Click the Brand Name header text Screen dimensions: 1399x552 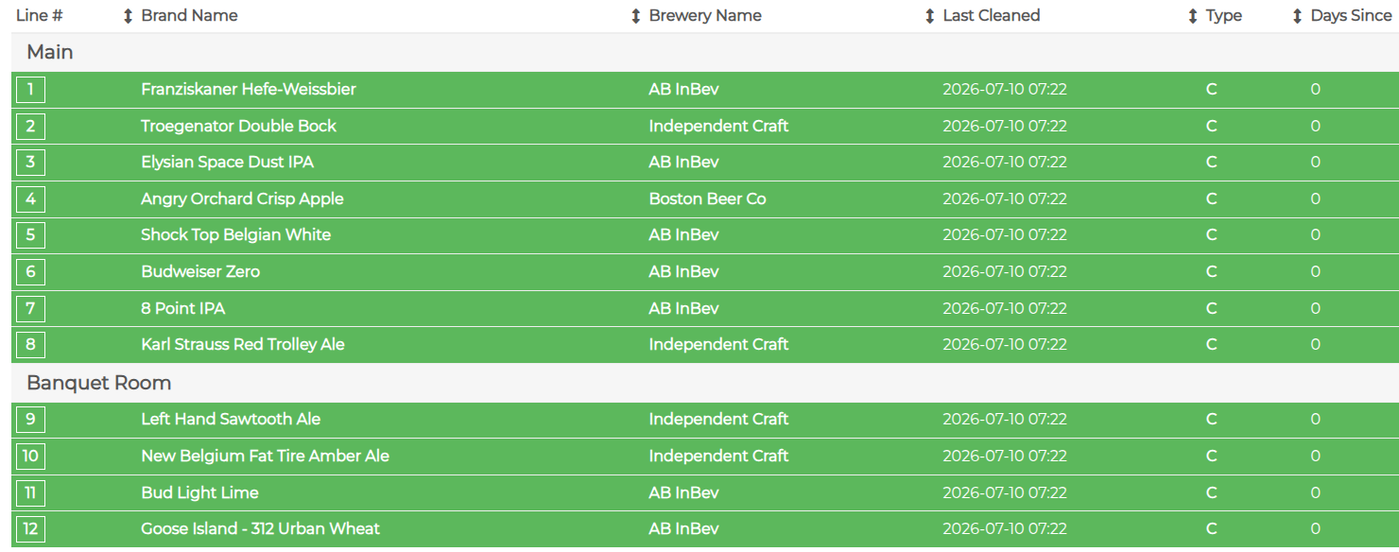[x=189, y=16]
